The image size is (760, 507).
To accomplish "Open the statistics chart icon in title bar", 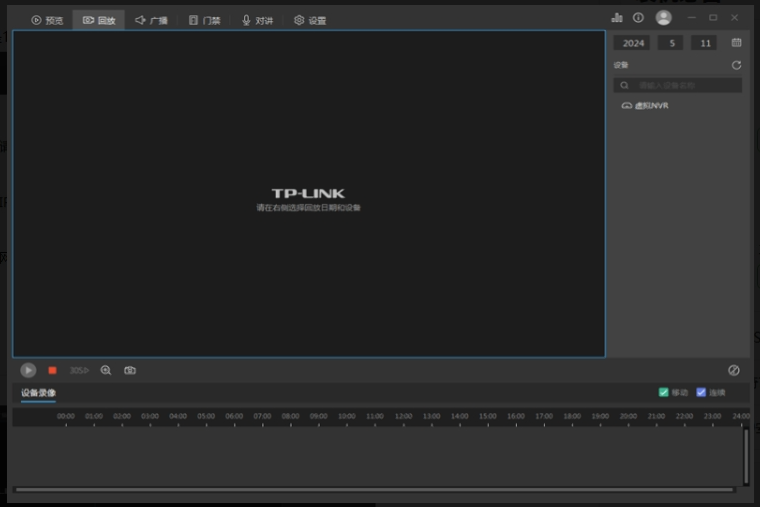I will (616, 18).
